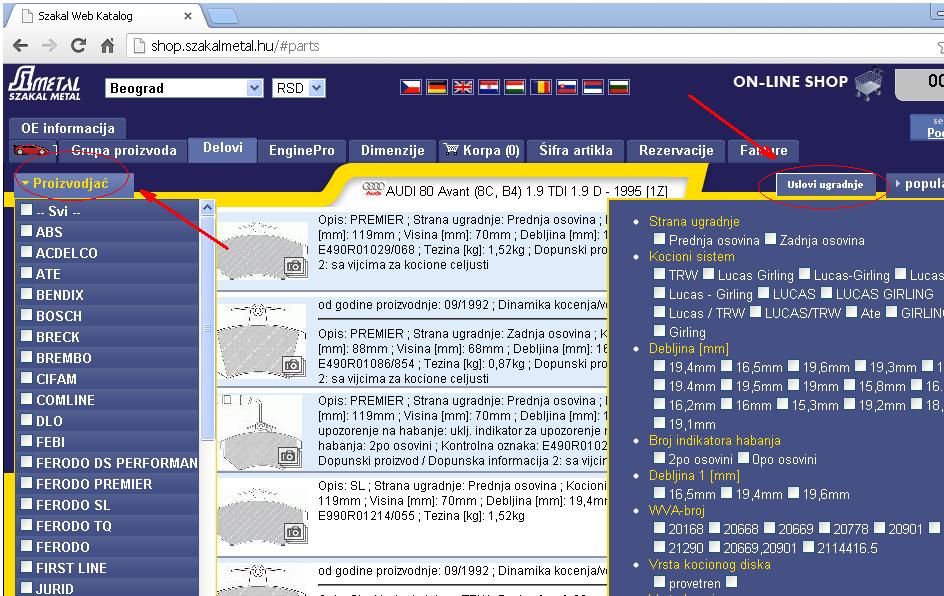Expand the popula... panel tab
The height and width of the screenshot is (596, 944).
click(916, 184)
